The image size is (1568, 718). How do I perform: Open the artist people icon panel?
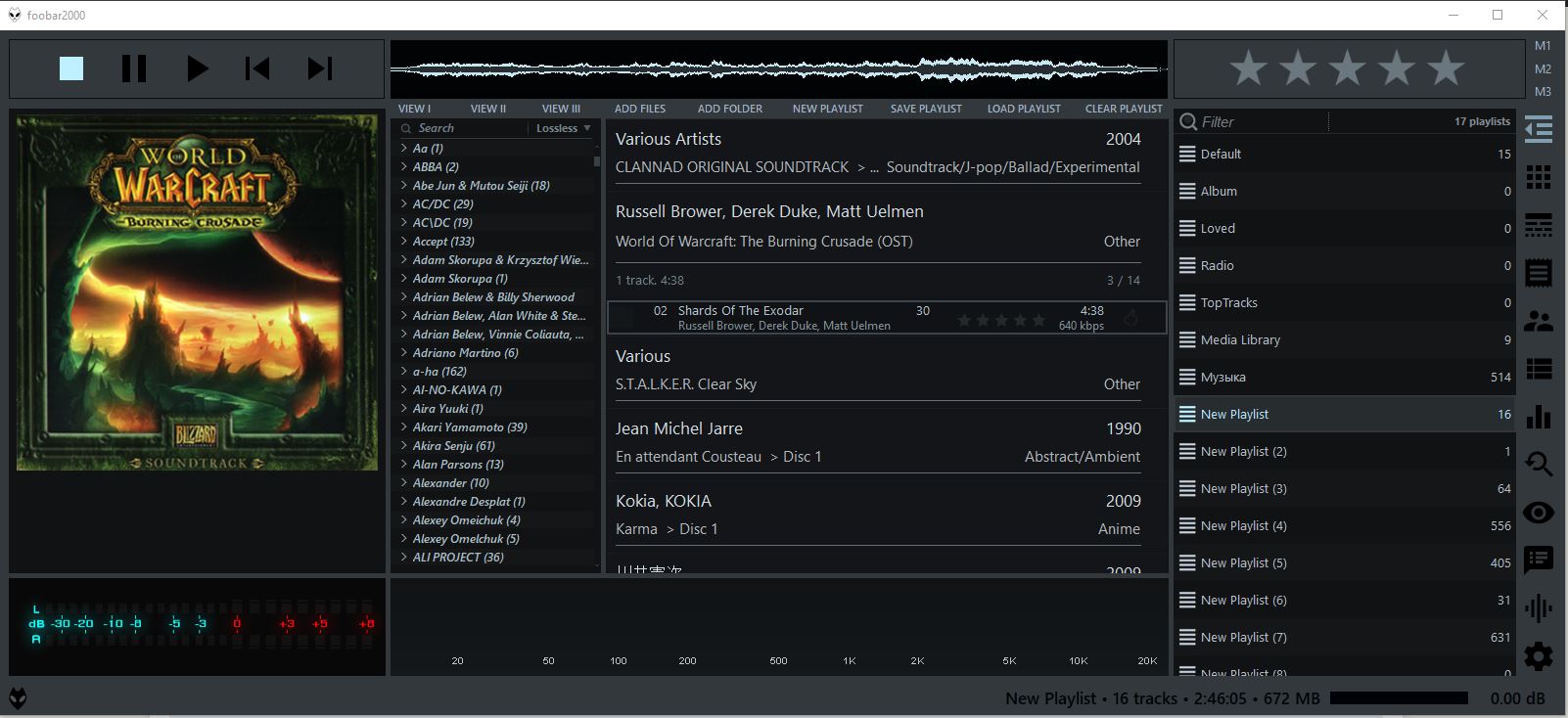click(x=1539, y=321)
